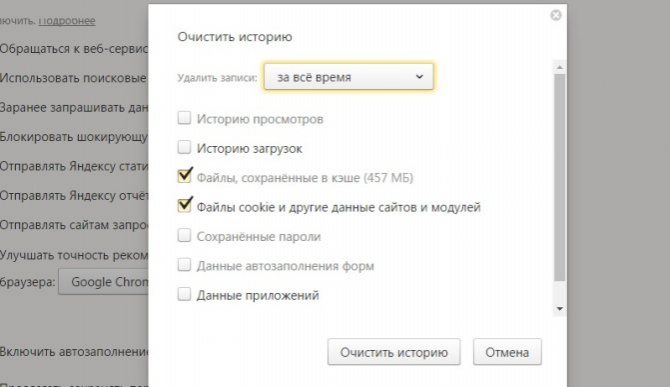The height and width of the screenshot is (387, 670).
Task: Click the scrollbar up arrow in dialog
Action: click(560, 67)
